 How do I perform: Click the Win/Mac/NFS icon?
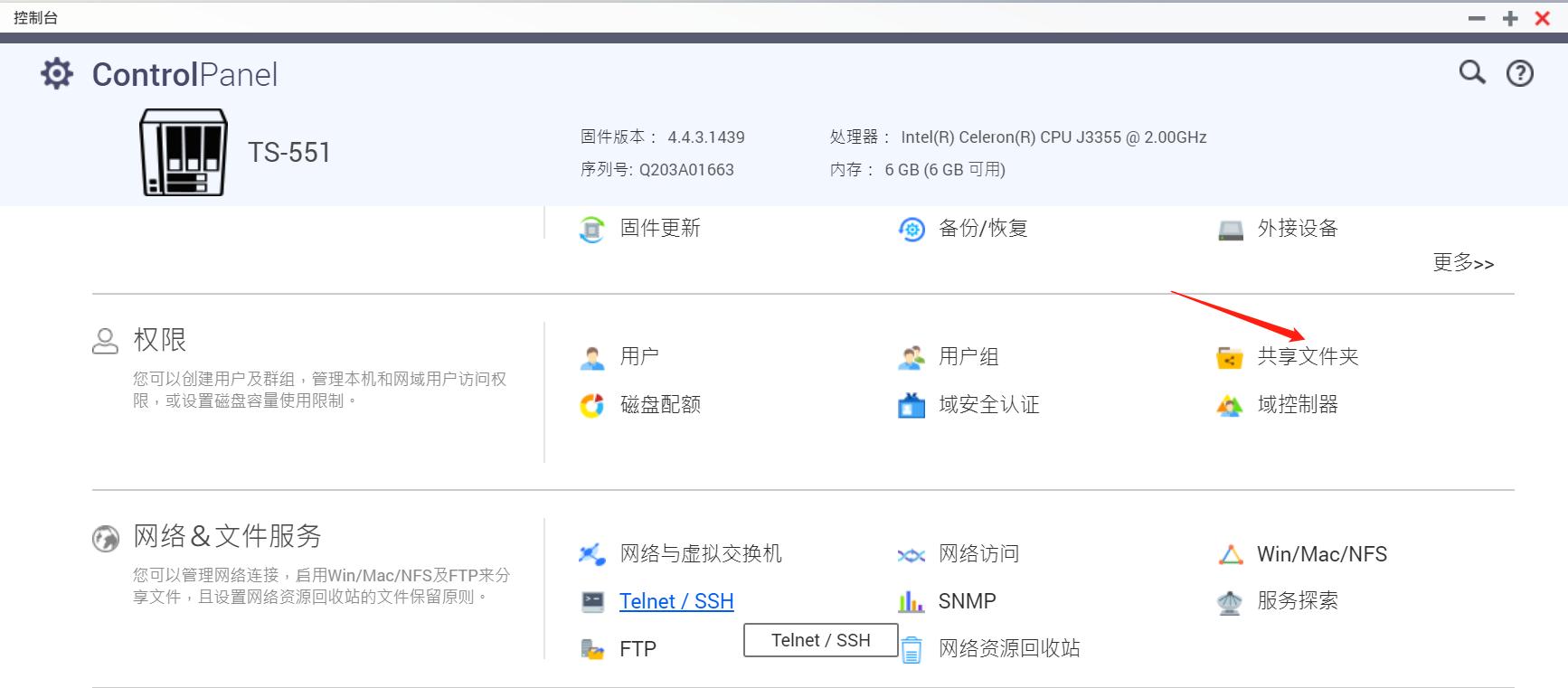(1231, 554)
